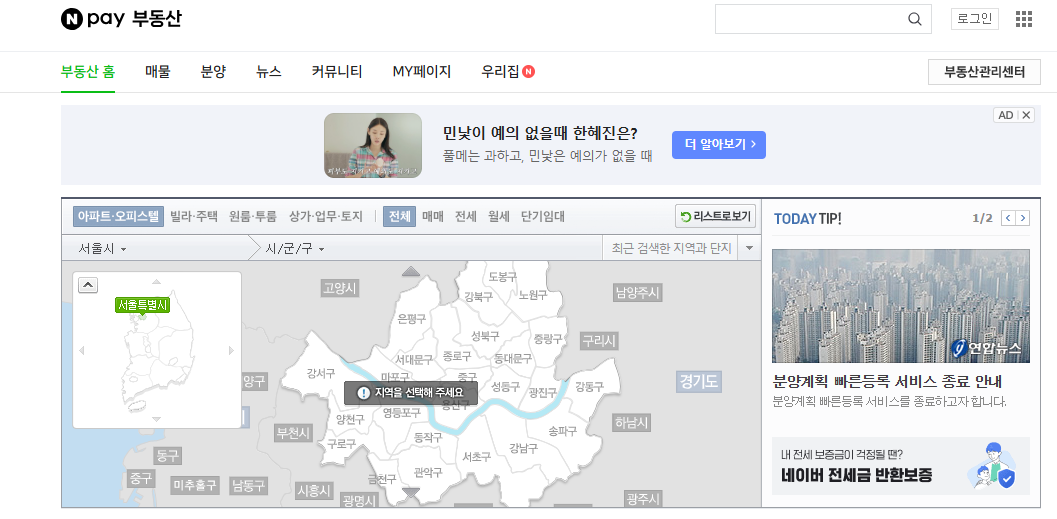The image size is (1057, 519).
Task: Select 서초구 on the map
Action: [477, 456]
